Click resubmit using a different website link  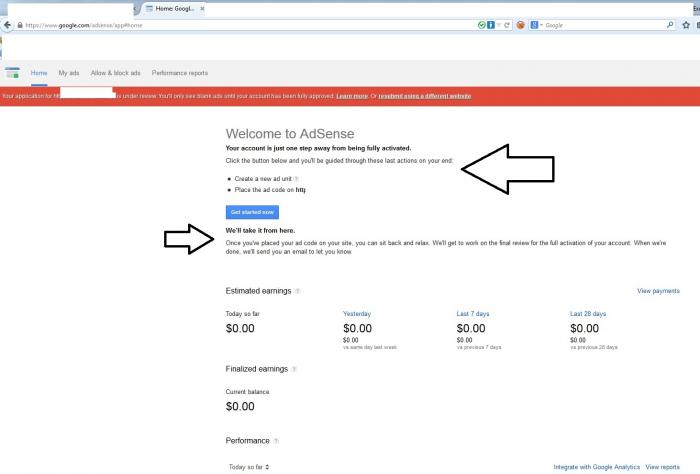coord(425,96)
